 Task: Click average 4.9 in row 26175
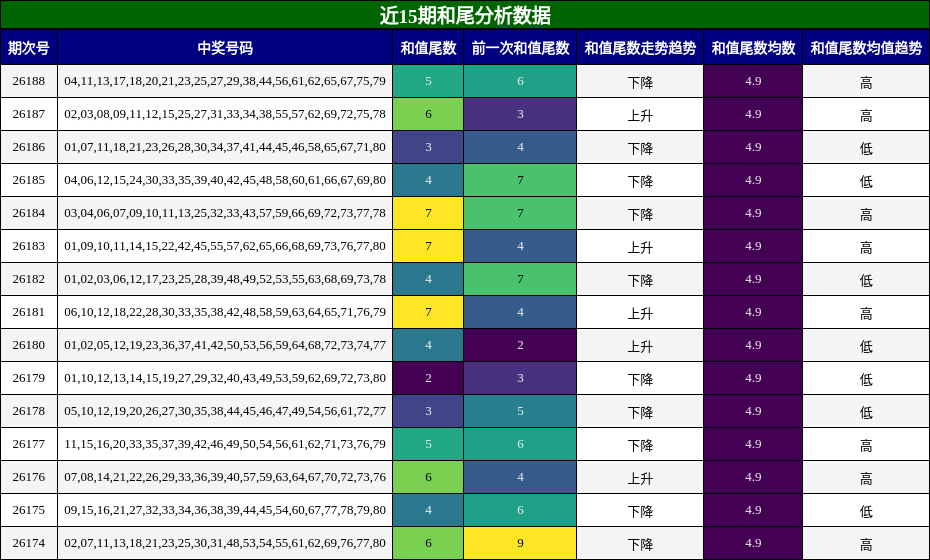coord(753,510)
